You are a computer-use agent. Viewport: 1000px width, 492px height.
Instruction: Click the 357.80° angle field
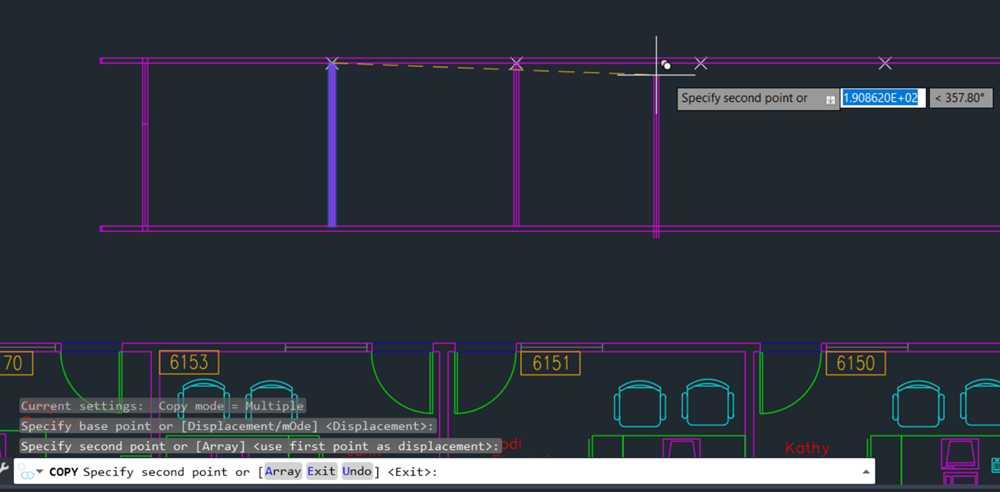point(960,98)
